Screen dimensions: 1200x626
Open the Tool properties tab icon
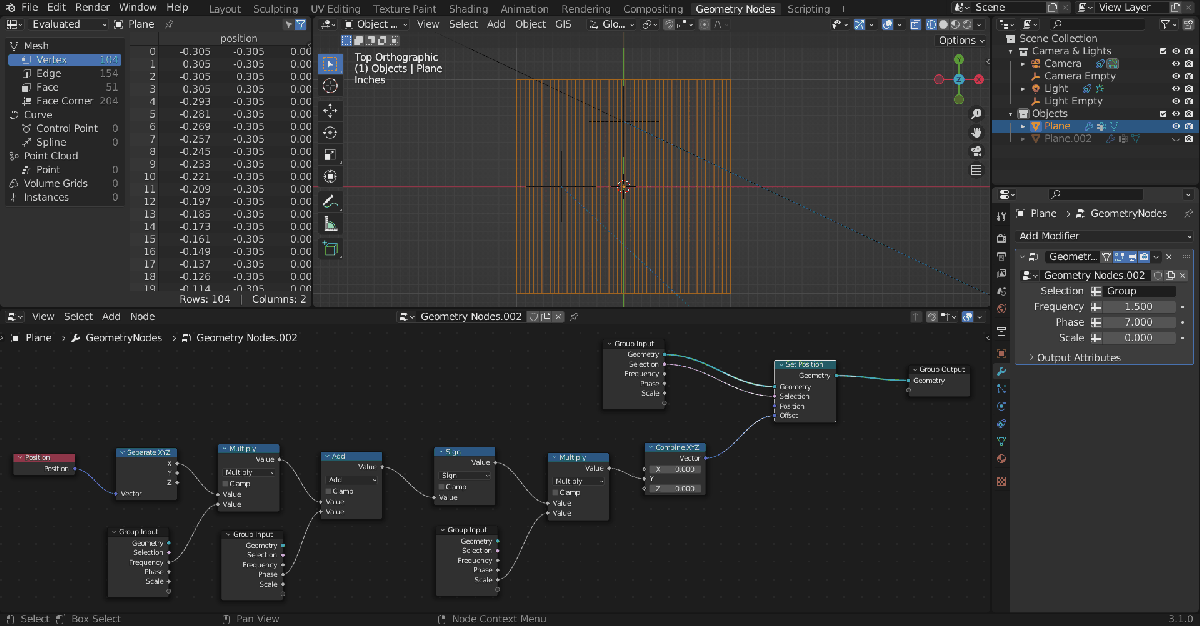[1002, 216]
